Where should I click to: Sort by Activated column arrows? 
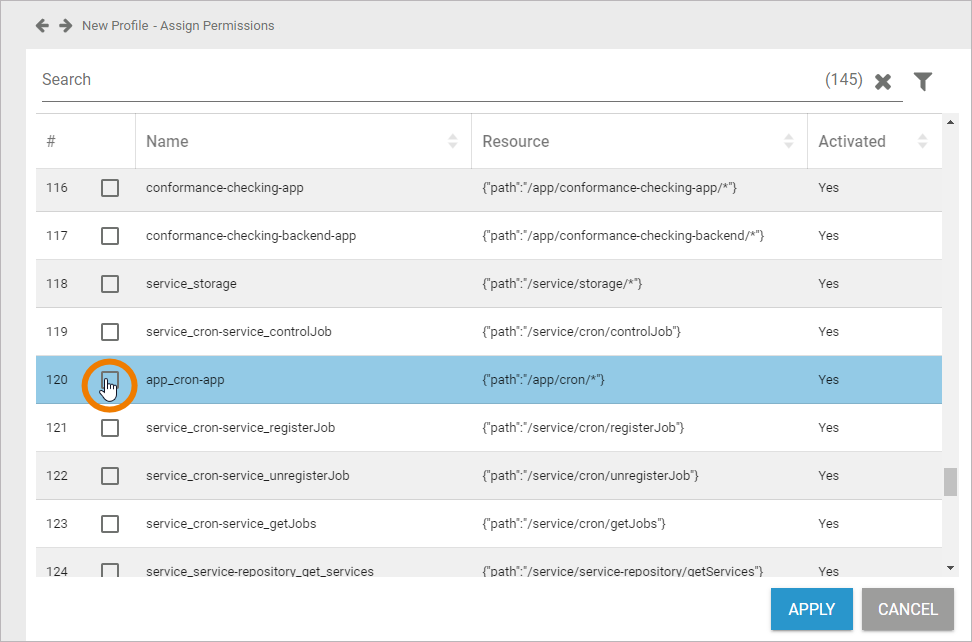[x=922, y=142]
